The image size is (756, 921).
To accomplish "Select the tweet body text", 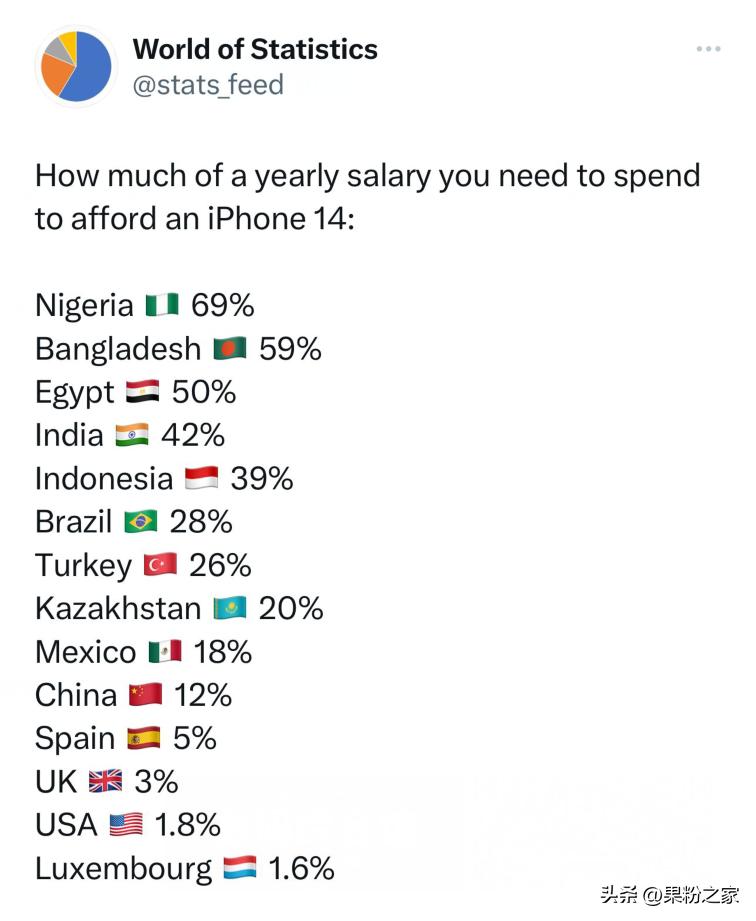I will point(368,196).
